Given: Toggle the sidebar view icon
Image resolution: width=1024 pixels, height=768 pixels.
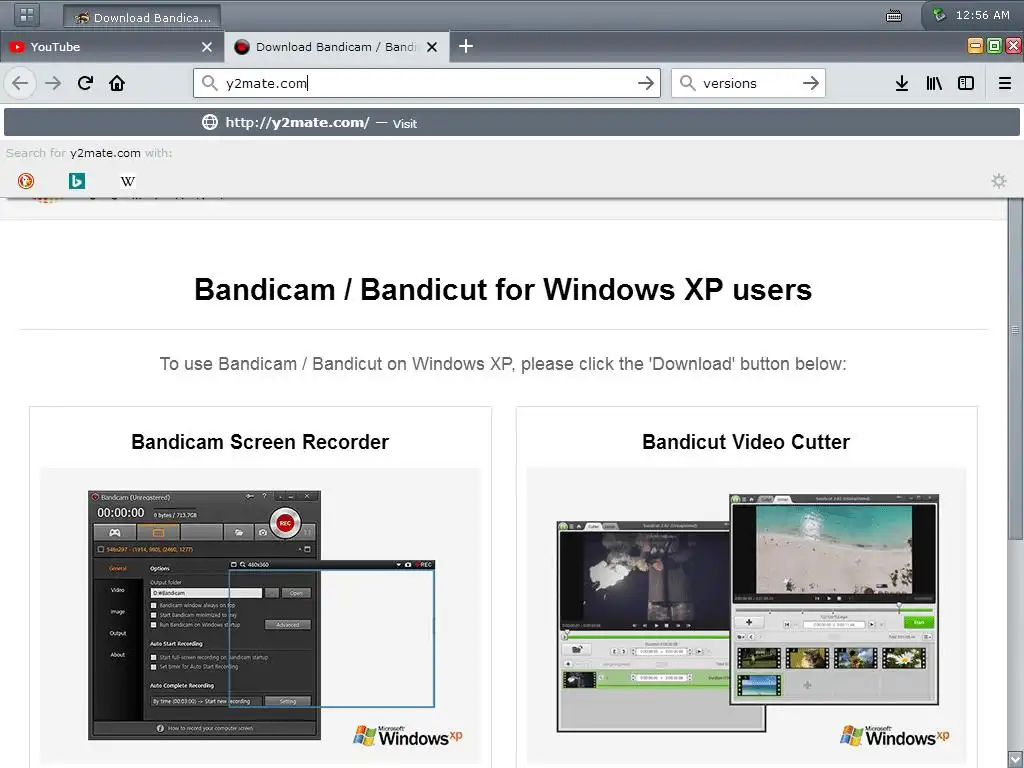Looking at the screenshot, I should pyautogui.click(x=966, y=83).
